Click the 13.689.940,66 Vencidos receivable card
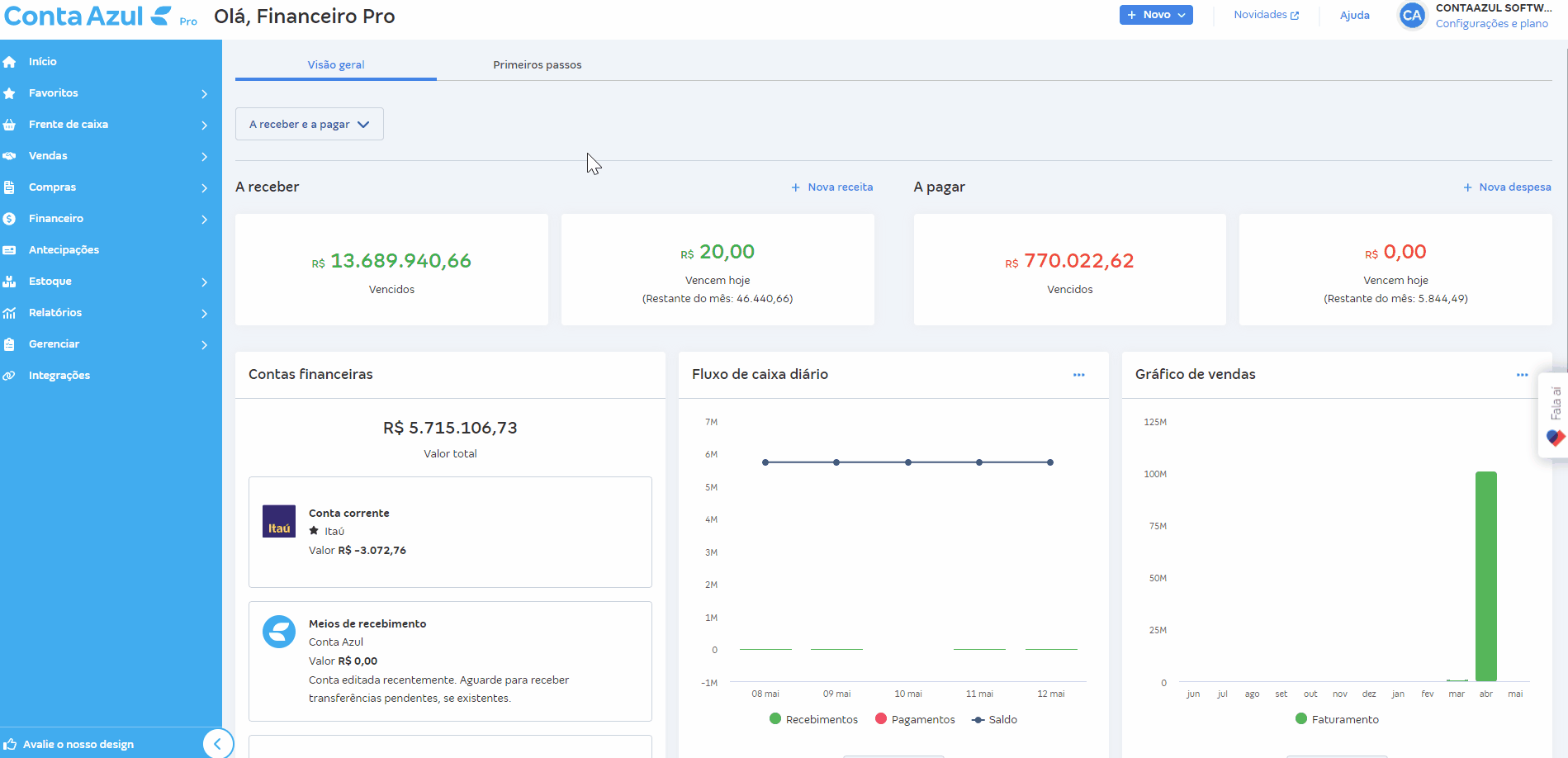 pos(391,270)
